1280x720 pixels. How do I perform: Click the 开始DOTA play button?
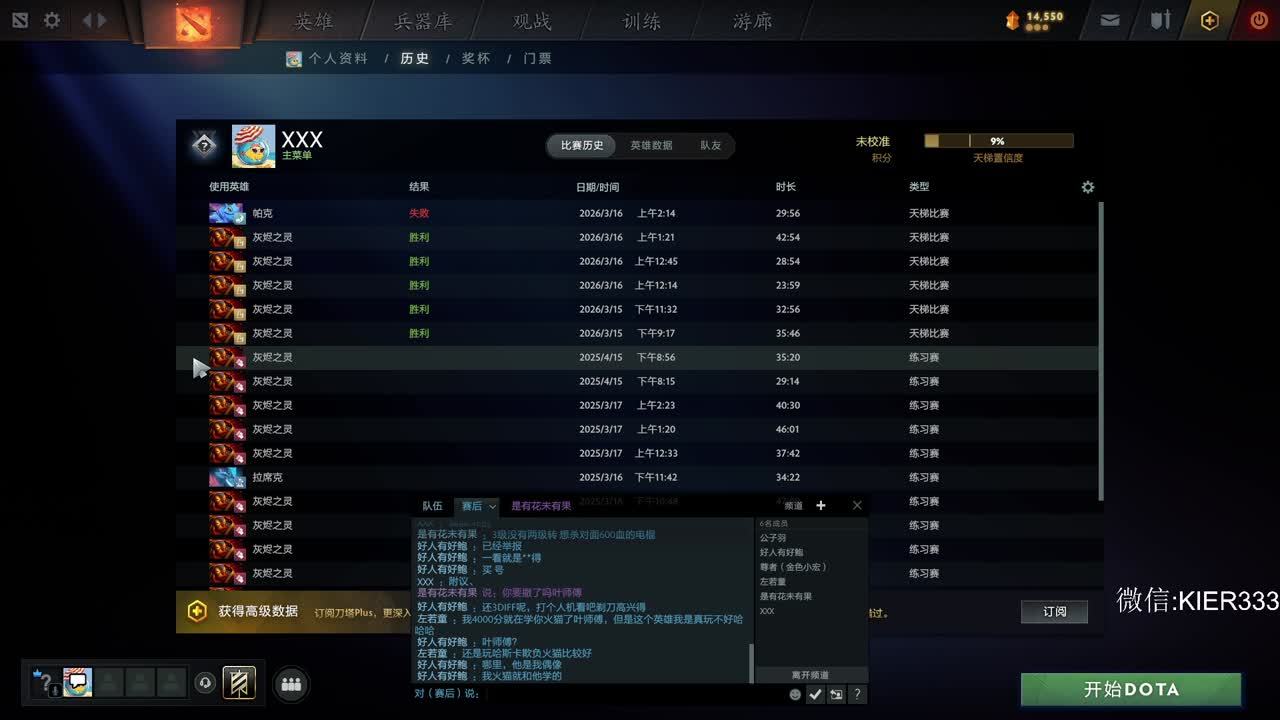[1131, 690]
